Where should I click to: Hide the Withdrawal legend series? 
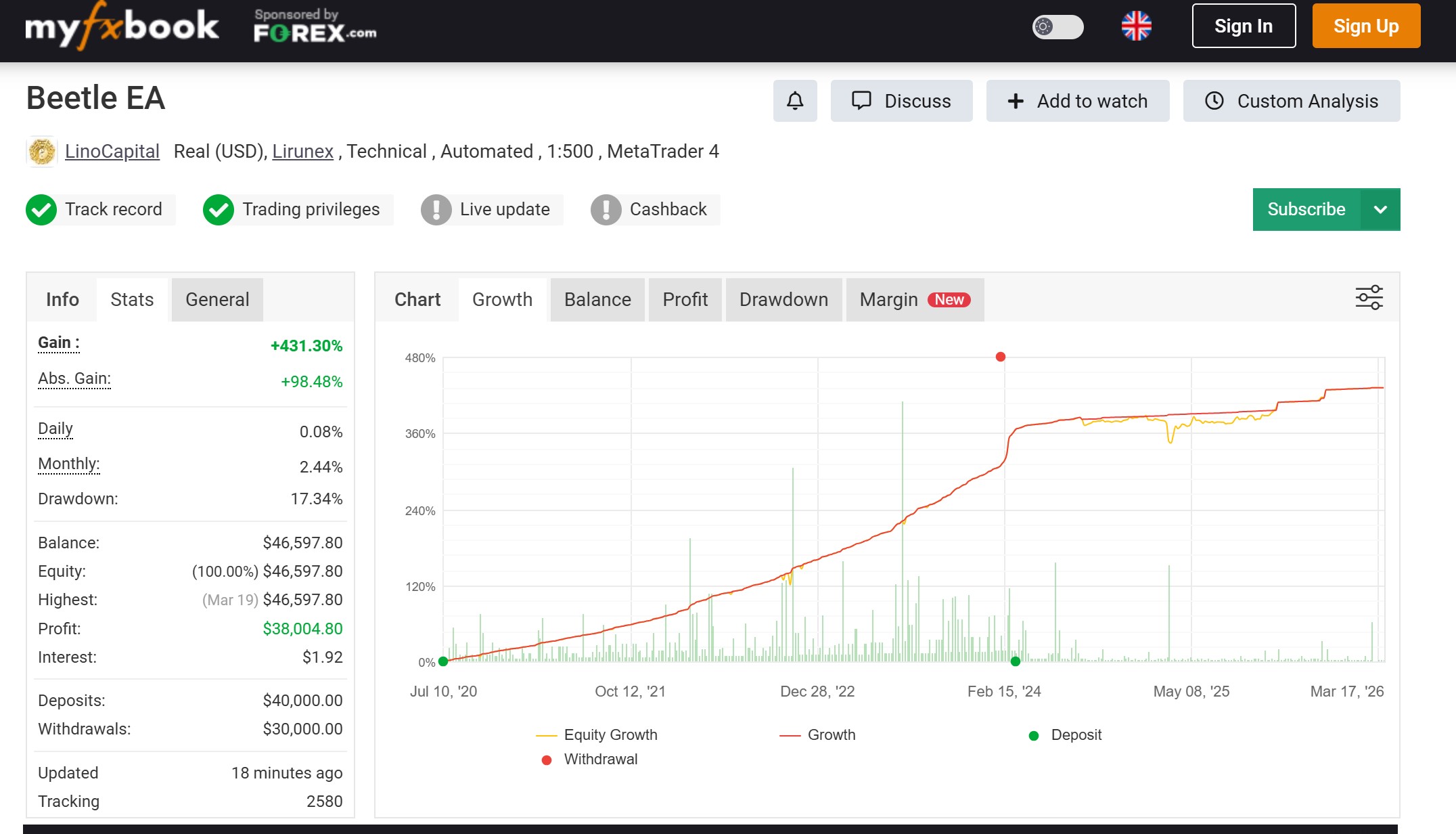600,760
